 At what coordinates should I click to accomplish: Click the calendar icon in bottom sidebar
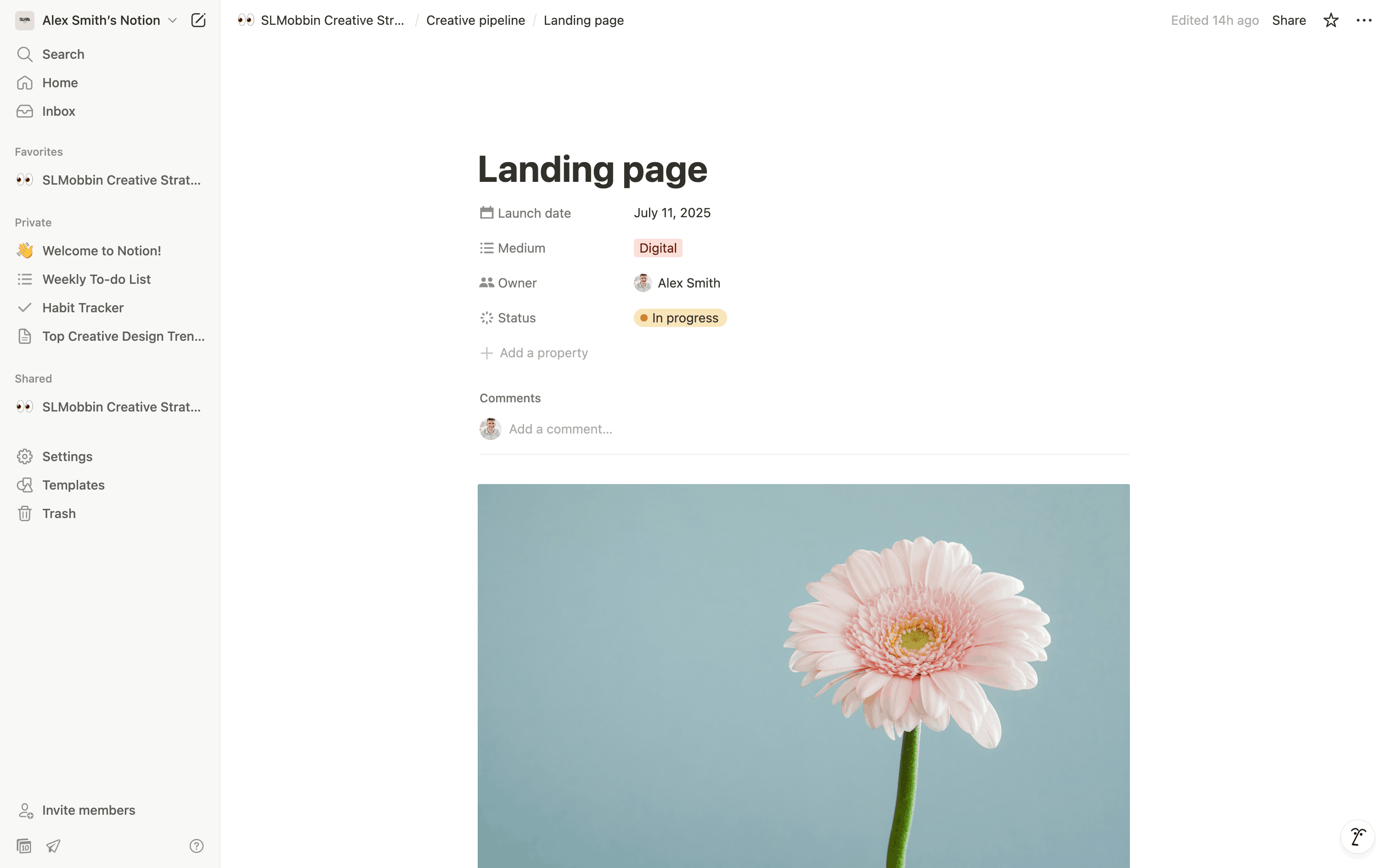[x=24, y=845]
